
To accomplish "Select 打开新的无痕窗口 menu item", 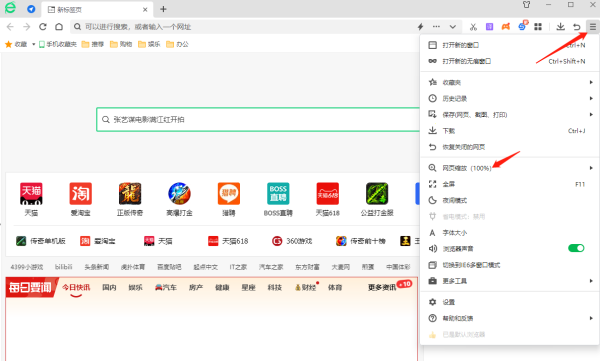I will coord(509,61).
